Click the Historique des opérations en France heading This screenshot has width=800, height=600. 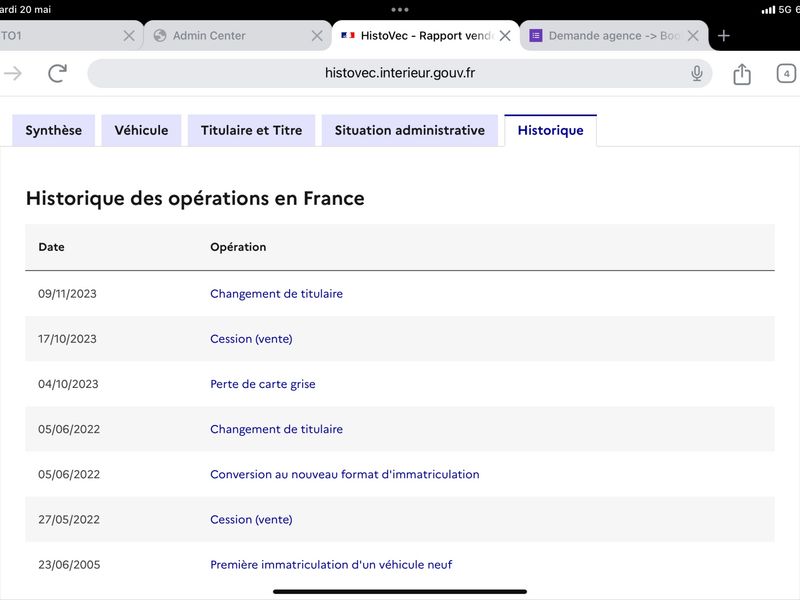coord(195,198)
